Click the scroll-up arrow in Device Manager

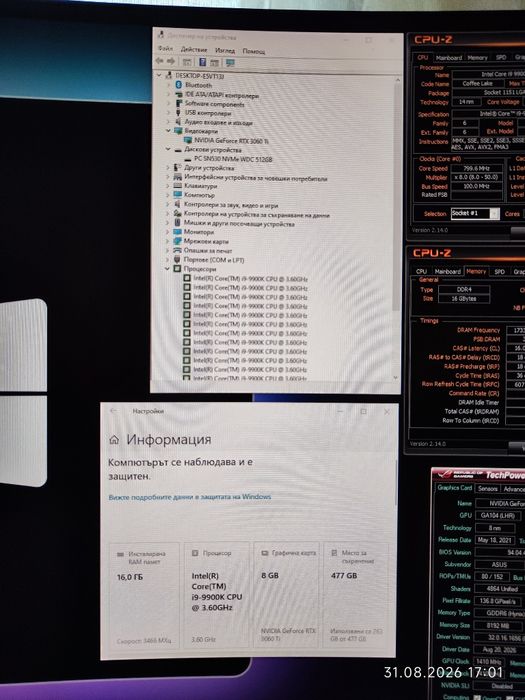click(x=397, y=80)
